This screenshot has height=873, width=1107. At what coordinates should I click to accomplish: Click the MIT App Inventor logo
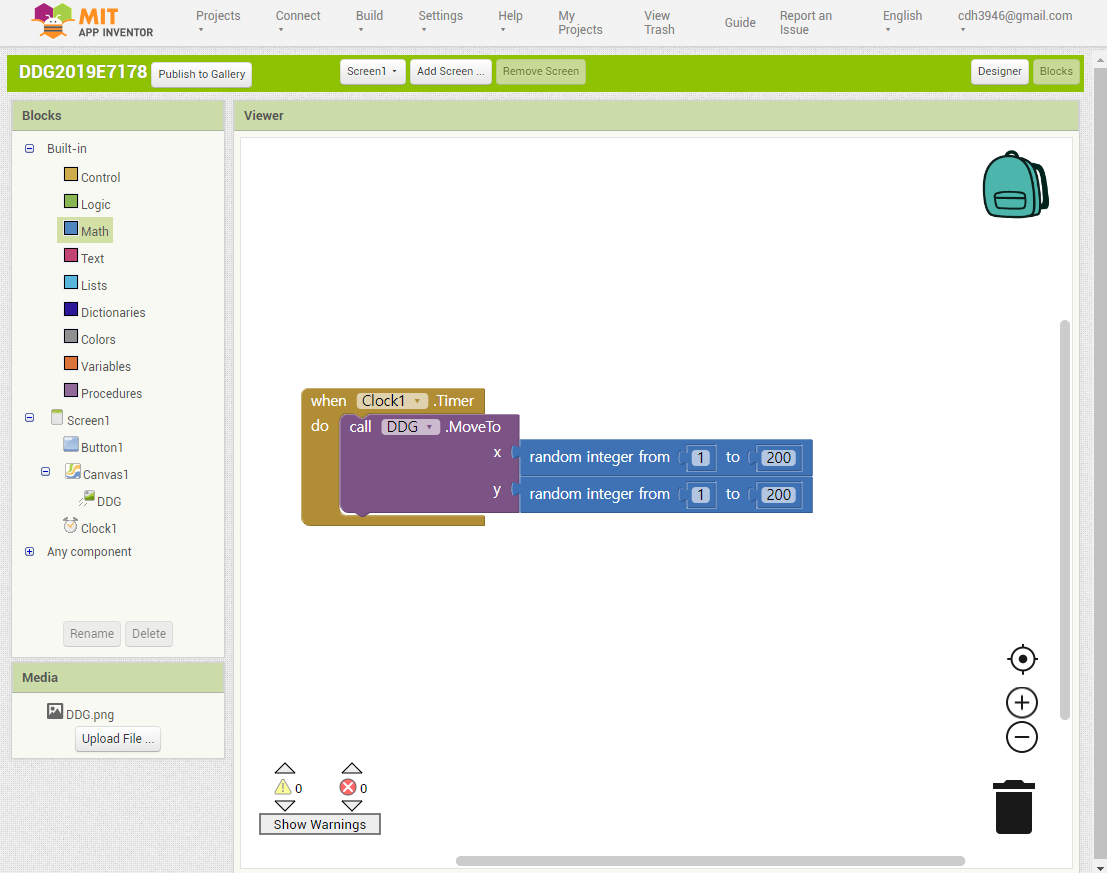click(92, 21)
